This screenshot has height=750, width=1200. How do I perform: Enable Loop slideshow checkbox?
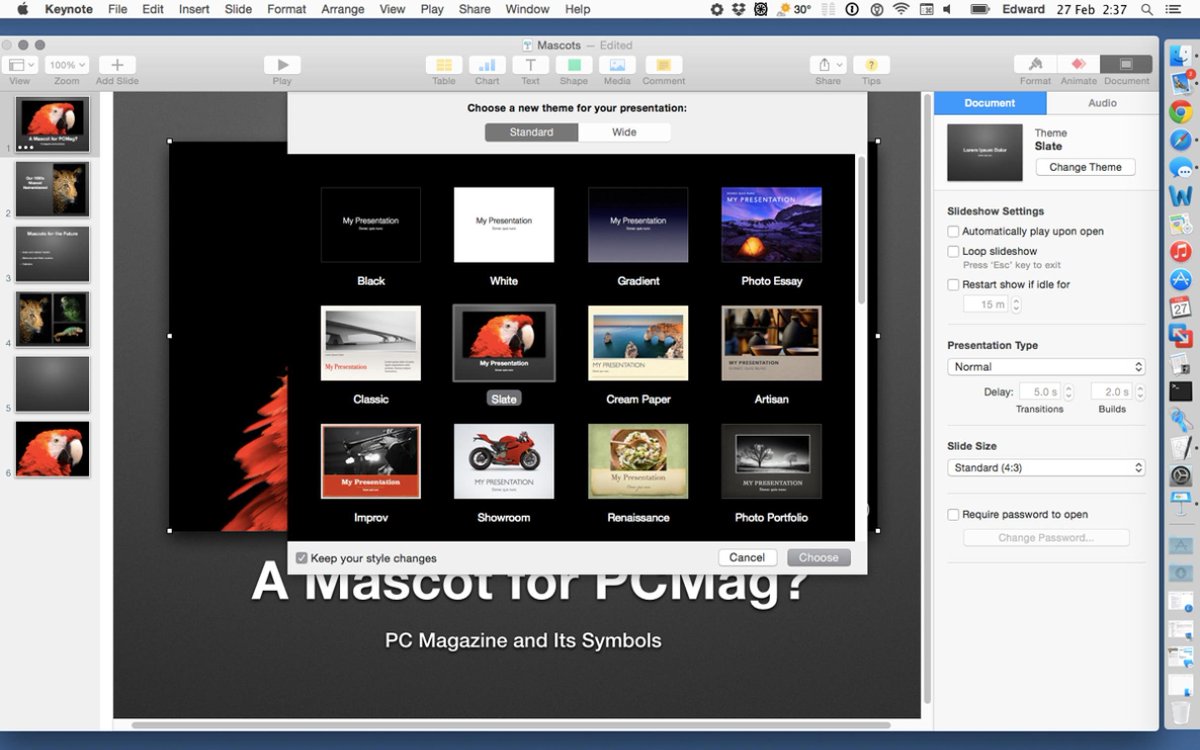pos(953,251)
